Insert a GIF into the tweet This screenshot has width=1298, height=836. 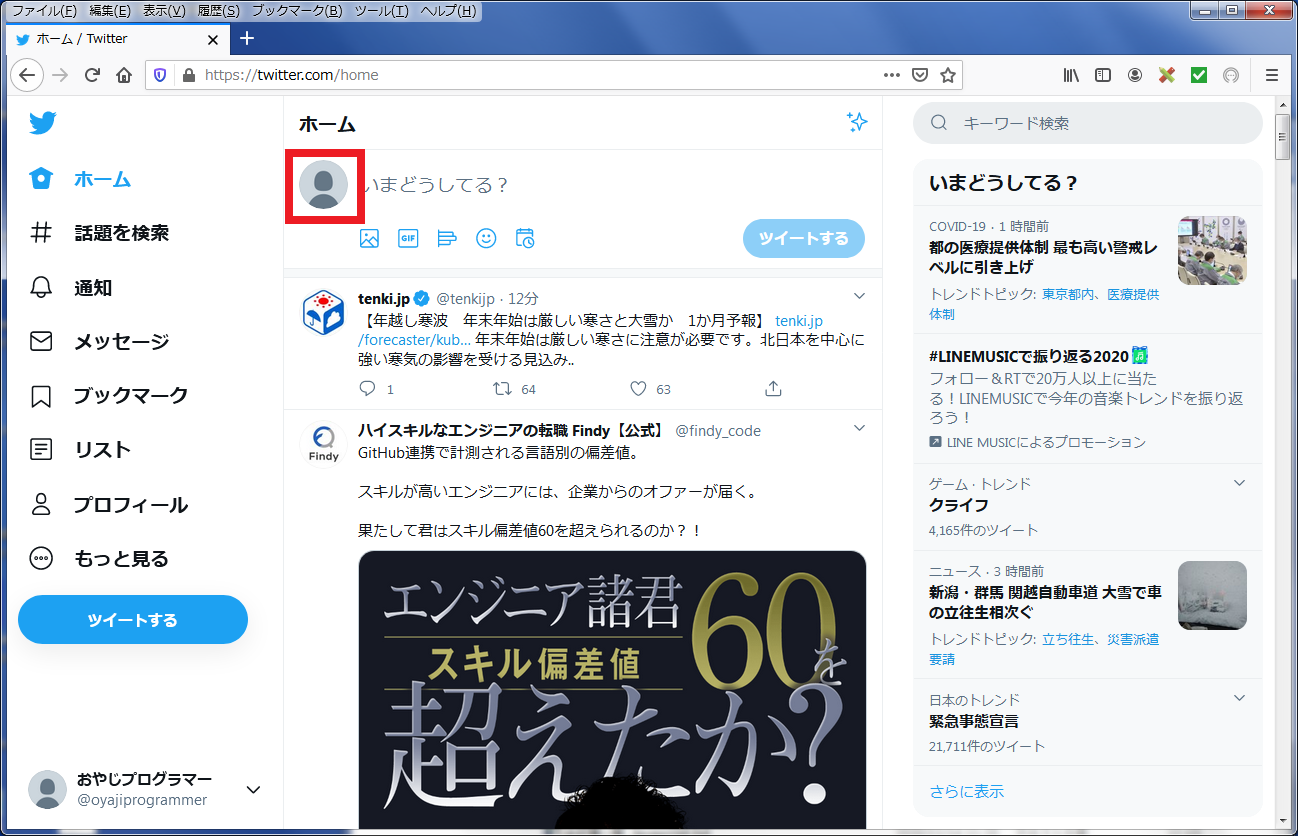(408, 238)
